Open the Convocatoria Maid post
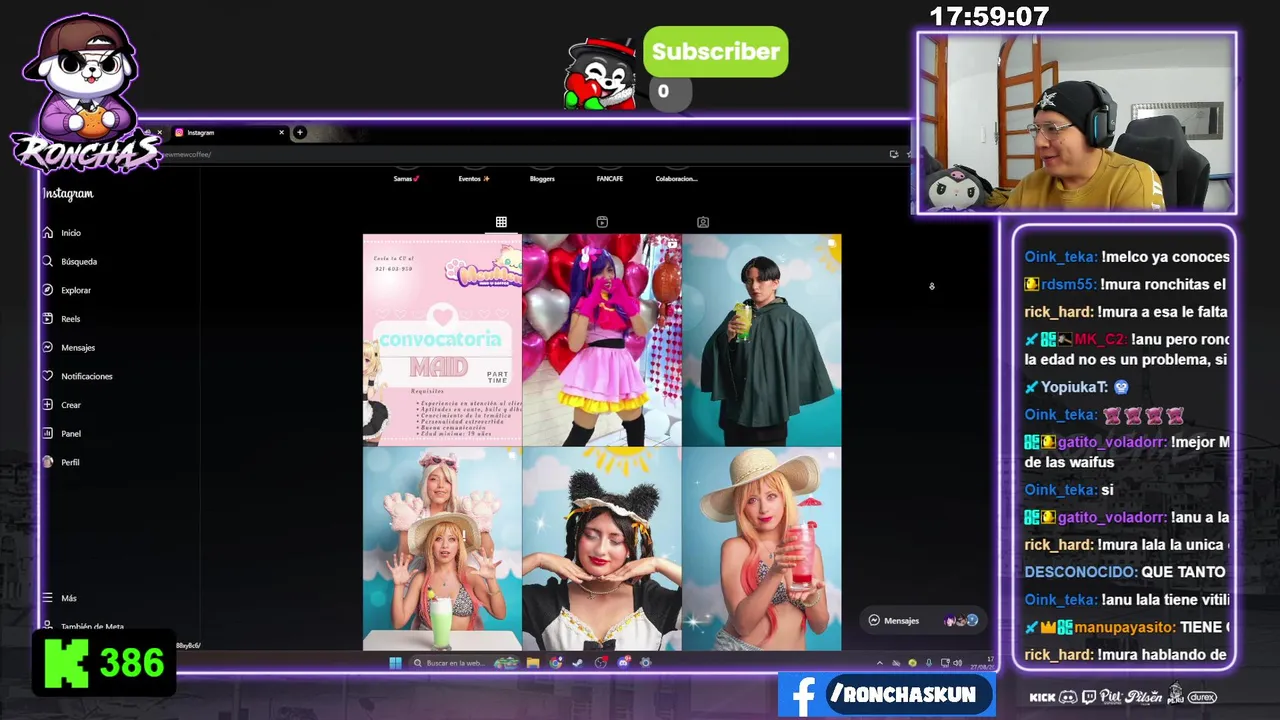The width and height of the screenshot is (1280, 720). pos(442,340)
